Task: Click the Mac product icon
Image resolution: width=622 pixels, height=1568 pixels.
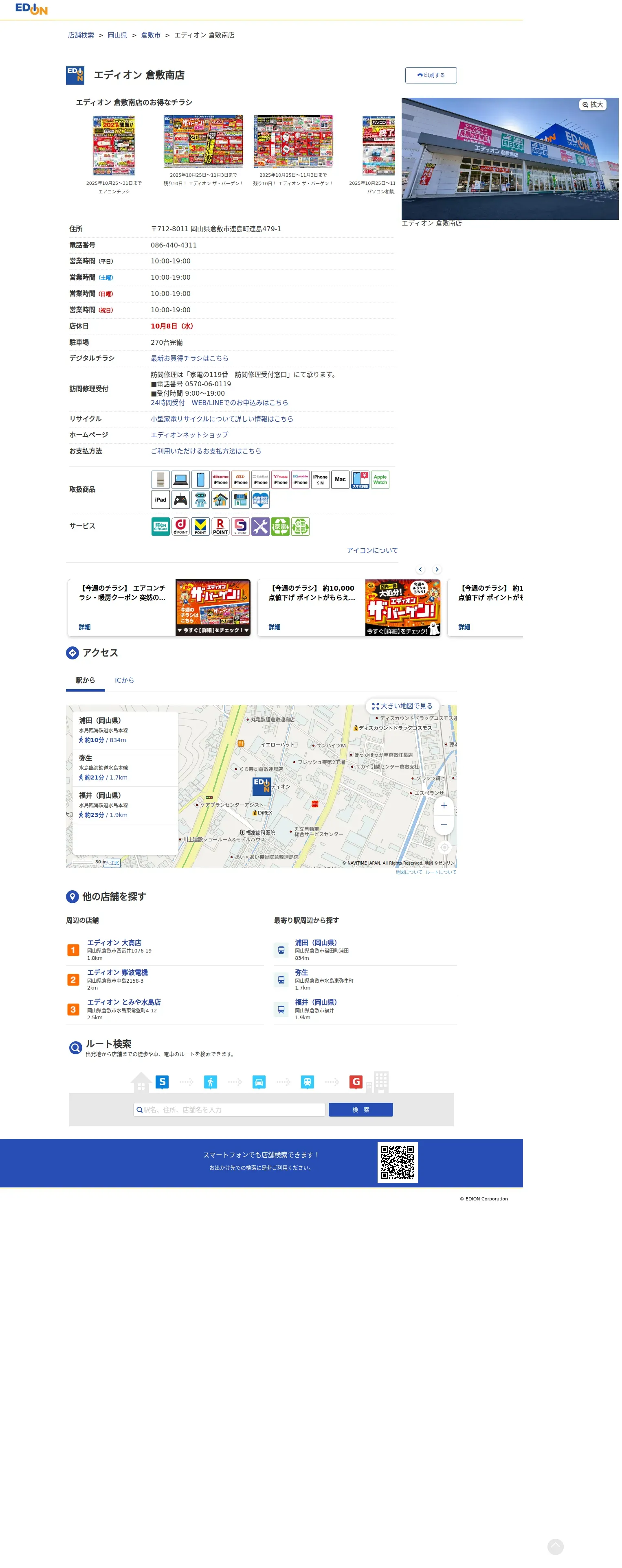Action: click(341, 480)
